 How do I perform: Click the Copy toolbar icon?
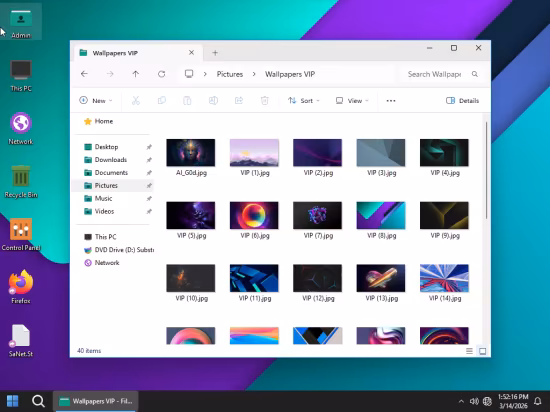(x=162, y=101)
